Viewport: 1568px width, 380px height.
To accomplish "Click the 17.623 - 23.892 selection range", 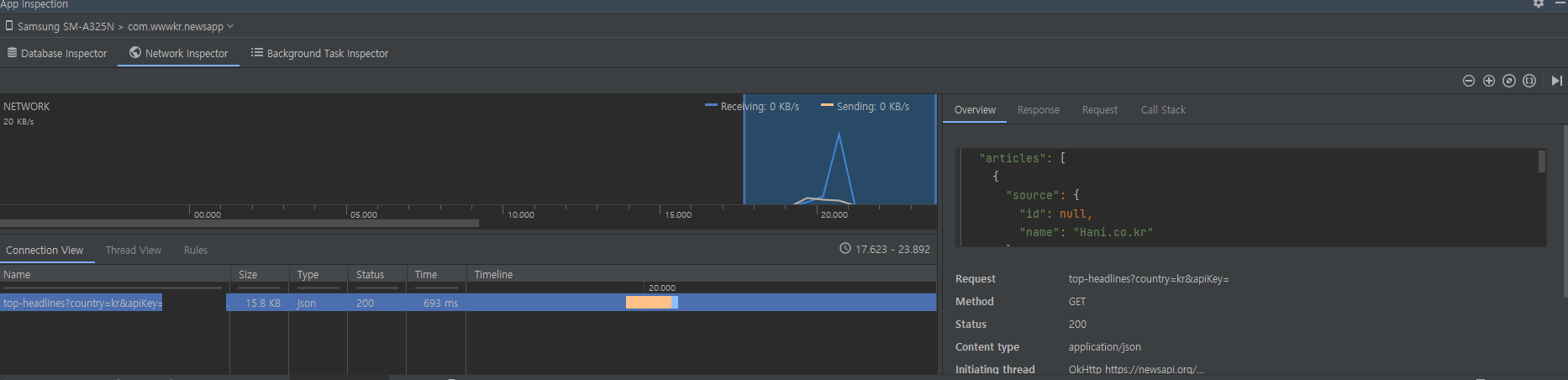I will pos(885,249).
